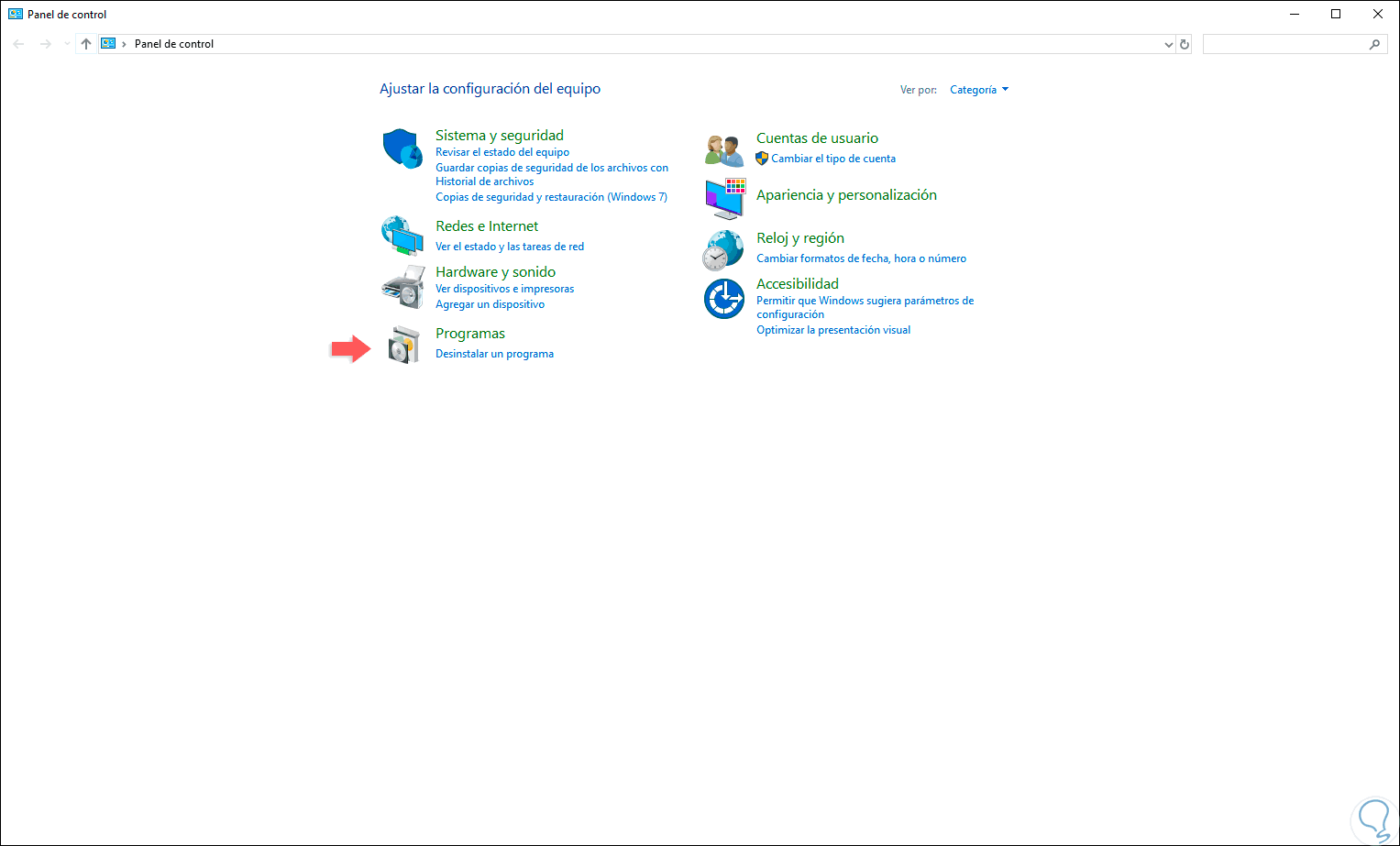
Task: Expand the recent locations dropdown arrow
Action: (x=67, y=44)
